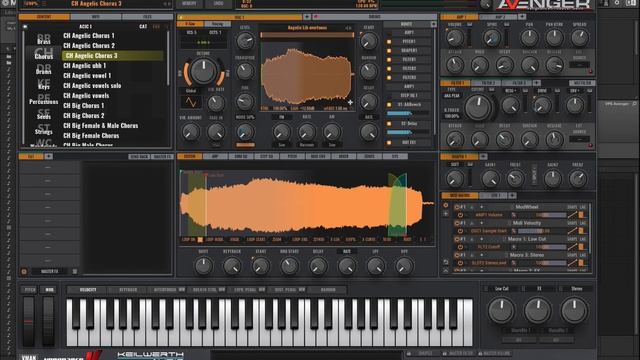Image resolution: width=640 pixels, height=360 pixels.
Task: Click the mod matrix add row plus icon
Action: pyautogui.click(x=446, y=214)
